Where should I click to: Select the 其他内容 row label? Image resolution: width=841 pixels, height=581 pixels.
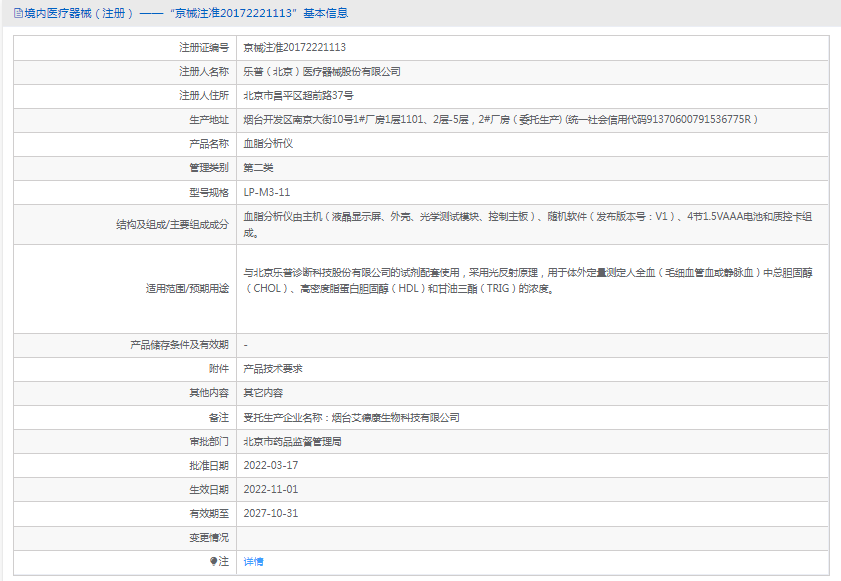[x=209, y=393]
